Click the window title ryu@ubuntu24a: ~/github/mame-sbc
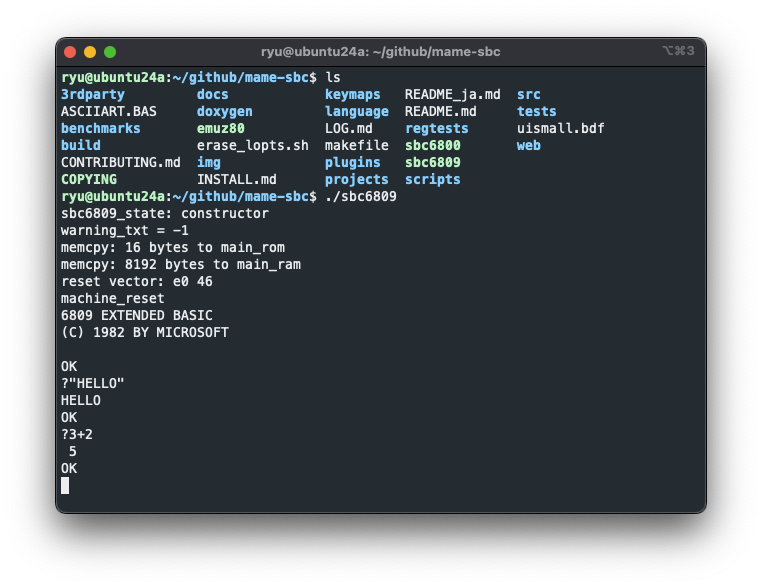Viewport: 762px width, 587px height. tap(381, 52)
